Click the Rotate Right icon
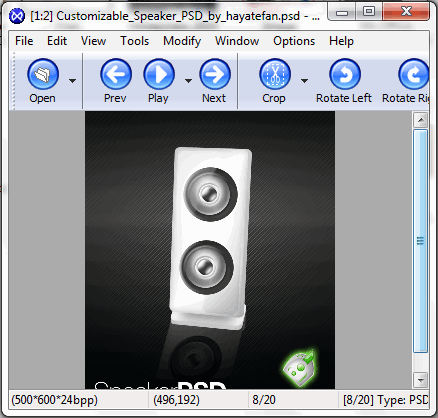The width and height of the screenshot is (438, 418). point(413,74)
